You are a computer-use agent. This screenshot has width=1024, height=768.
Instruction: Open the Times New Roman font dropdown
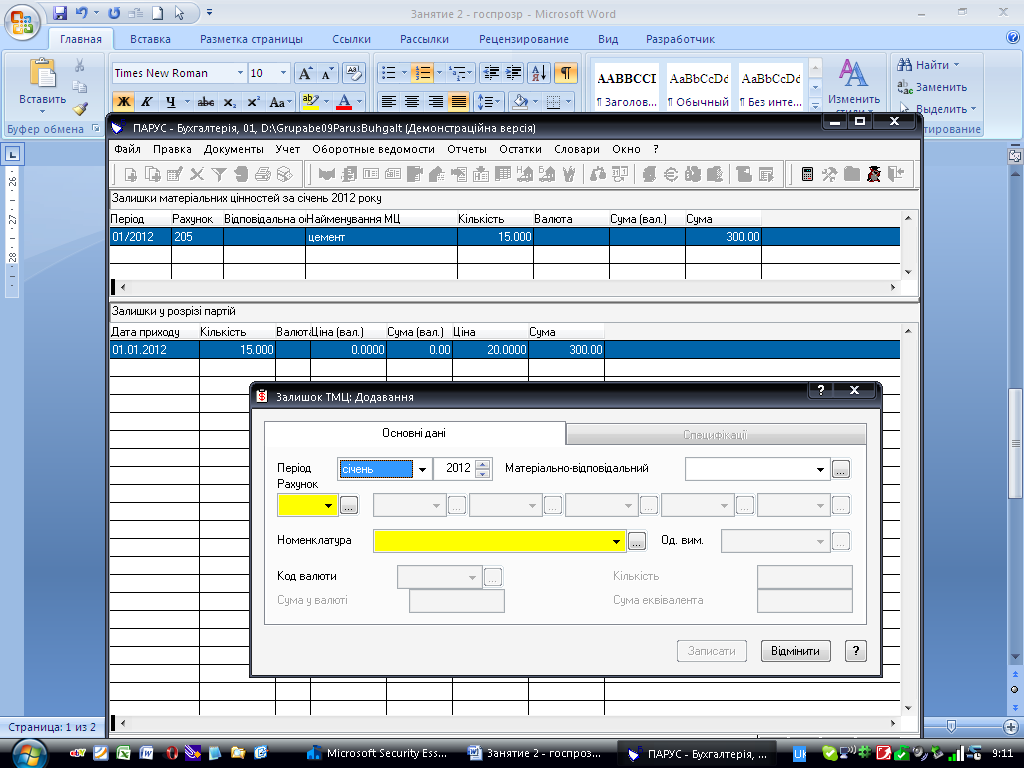pos(240,73)
